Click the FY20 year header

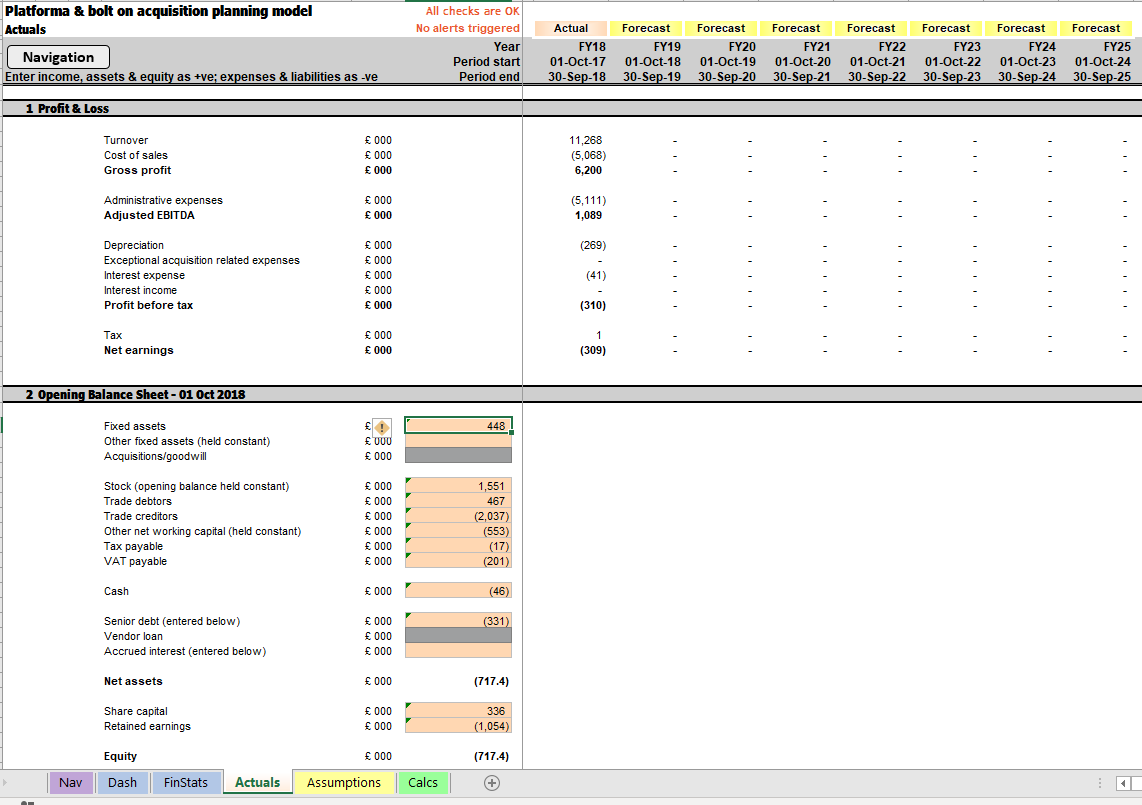(x=742, y=47)
